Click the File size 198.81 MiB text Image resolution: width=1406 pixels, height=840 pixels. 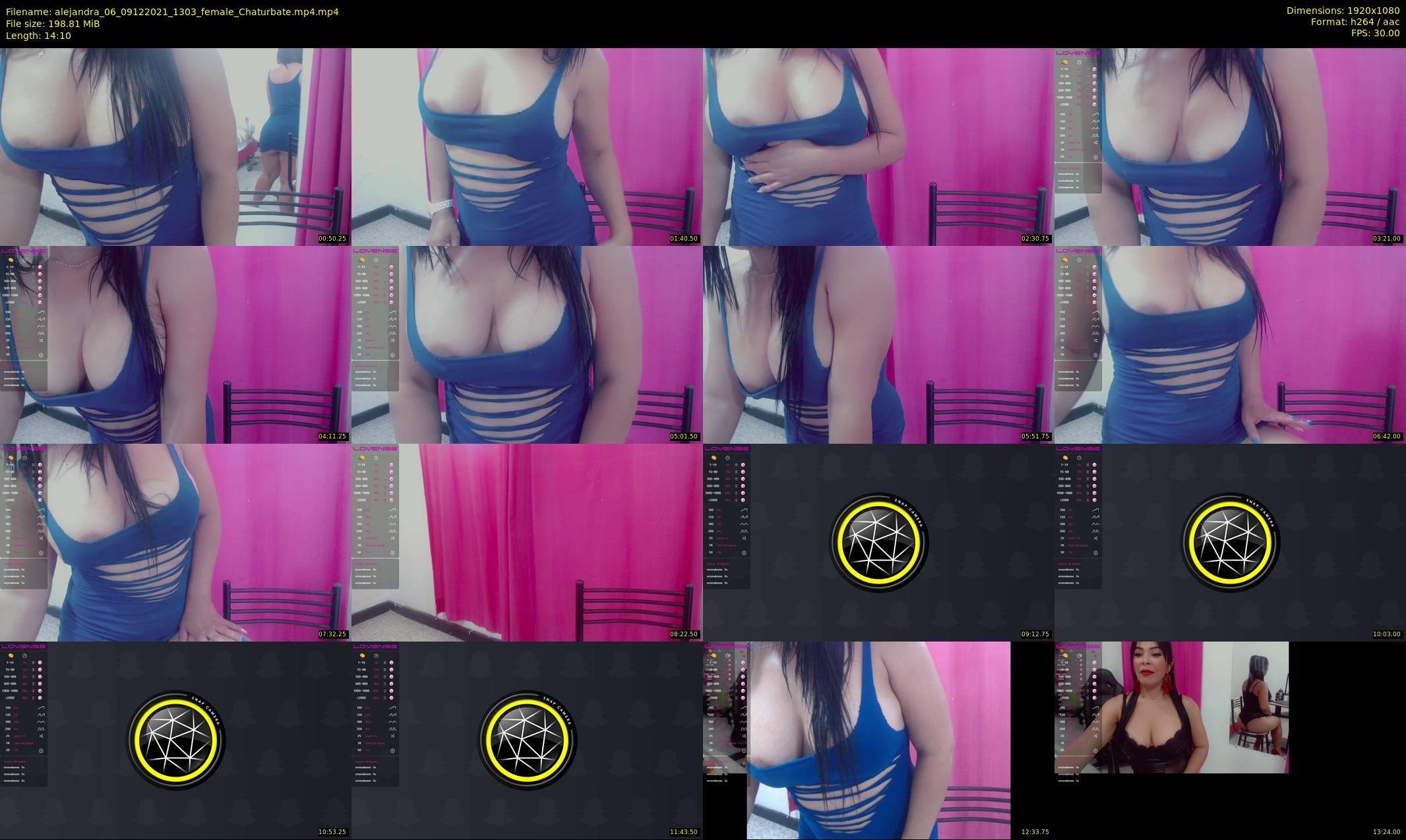click(x=53, y=24)
